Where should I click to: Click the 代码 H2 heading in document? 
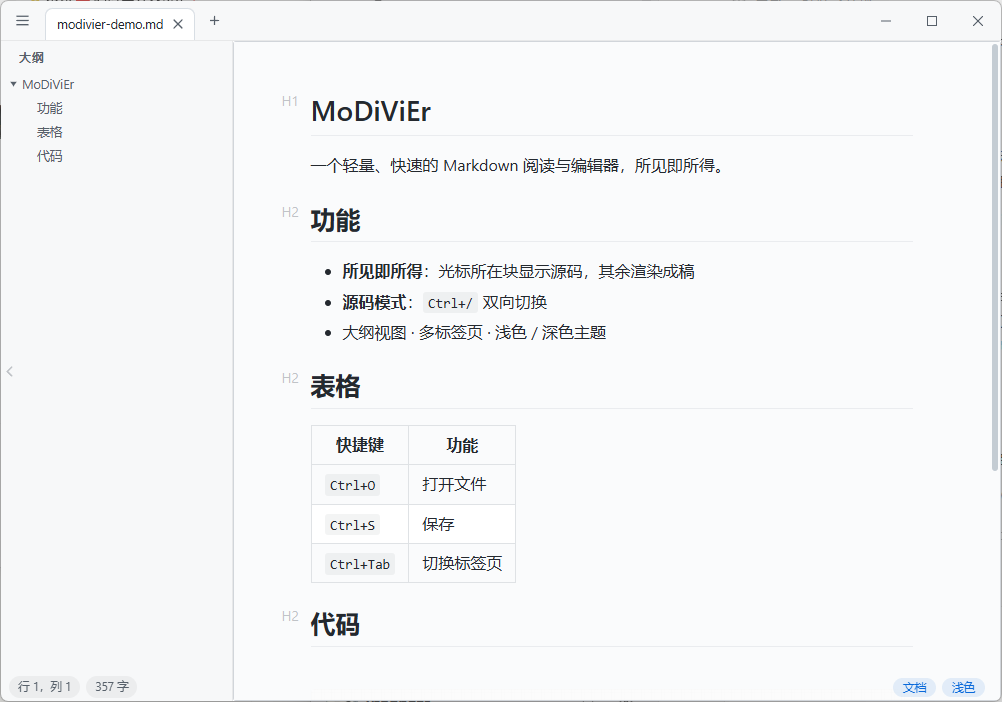(335, 625)
